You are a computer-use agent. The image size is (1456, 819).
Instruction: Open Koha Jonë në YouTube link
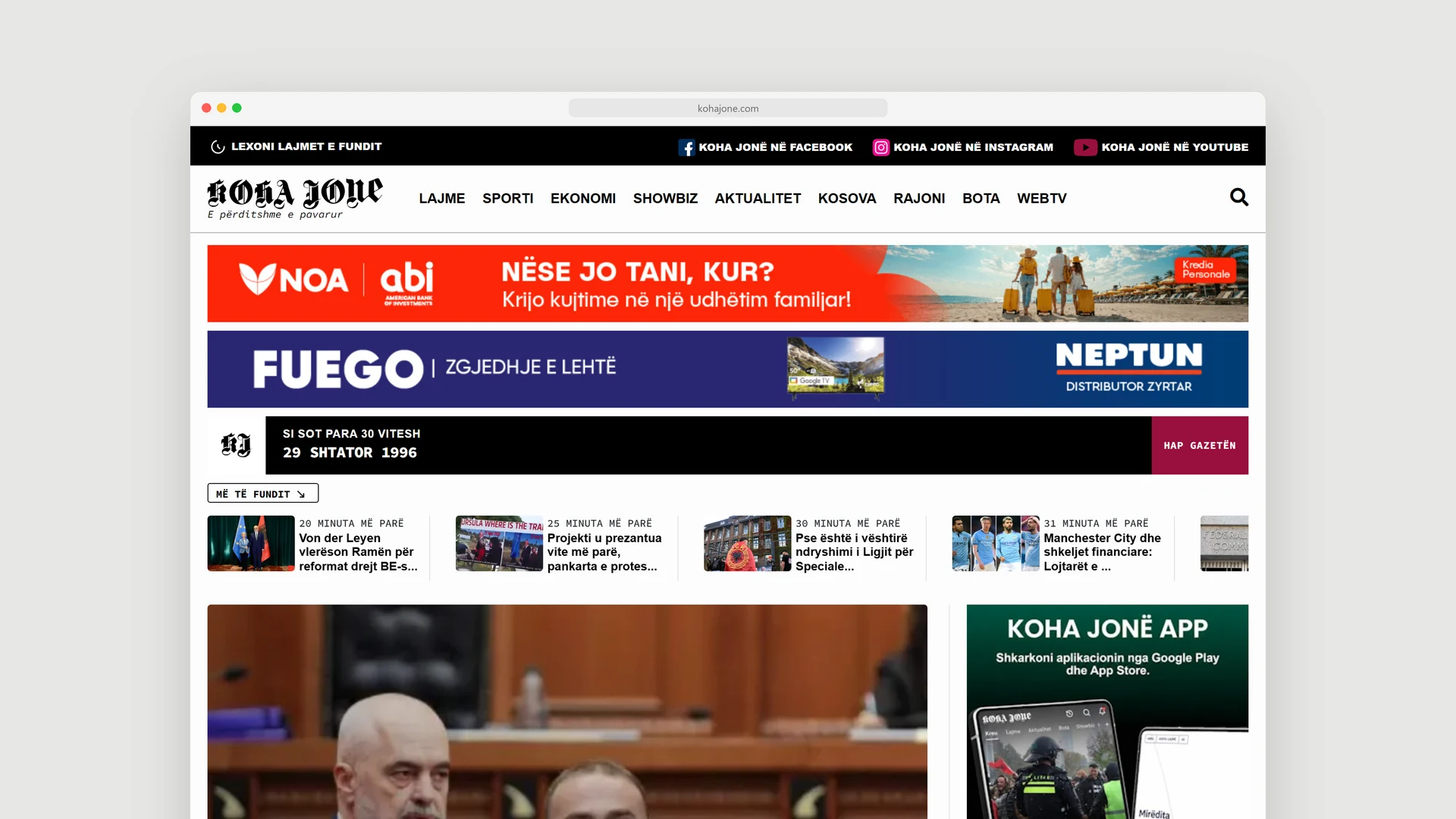[1175, 147]
